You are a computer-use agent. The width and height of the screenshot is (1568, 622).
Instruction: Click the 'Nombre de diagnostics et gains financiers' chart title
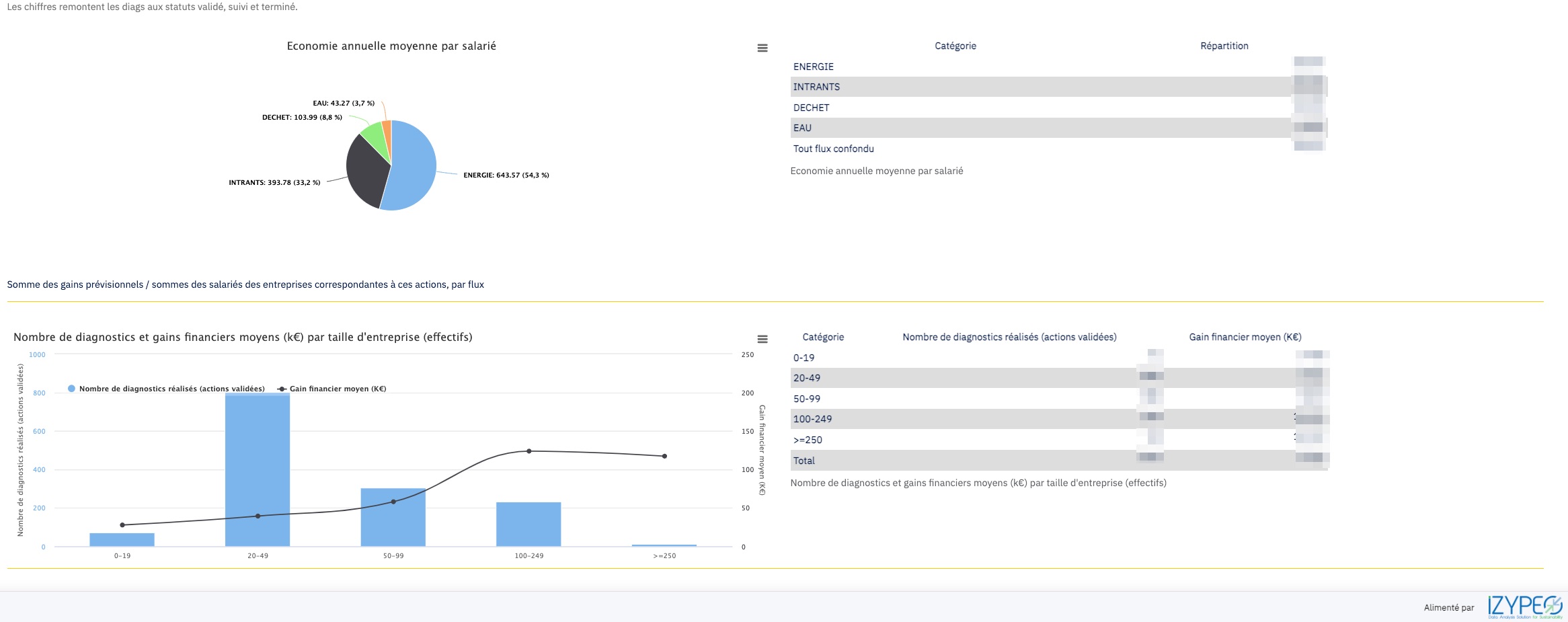point(243,337)
